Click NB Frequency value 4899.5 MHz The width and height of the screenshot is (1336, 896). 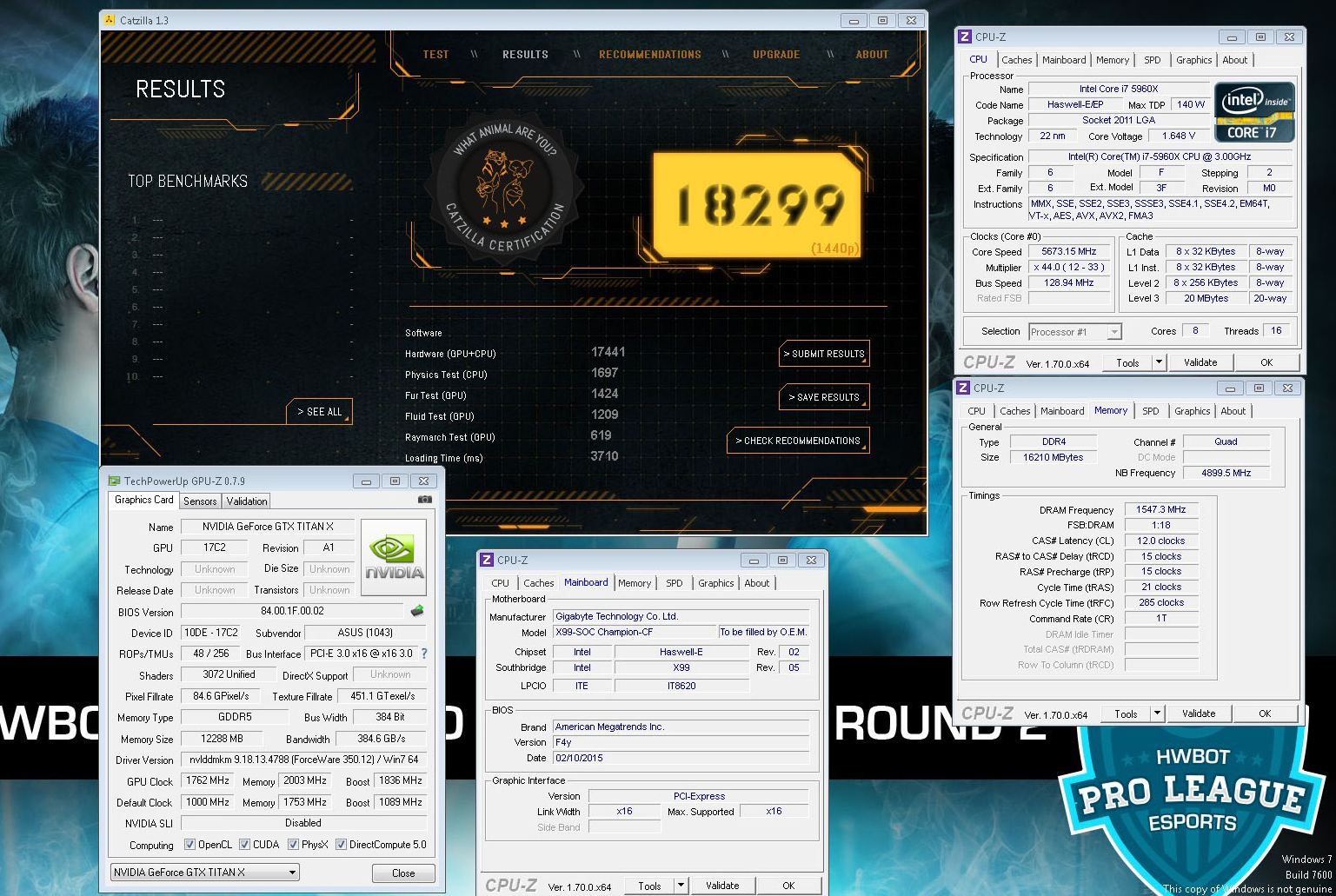pyautogui.click(x=1226, y=473)
